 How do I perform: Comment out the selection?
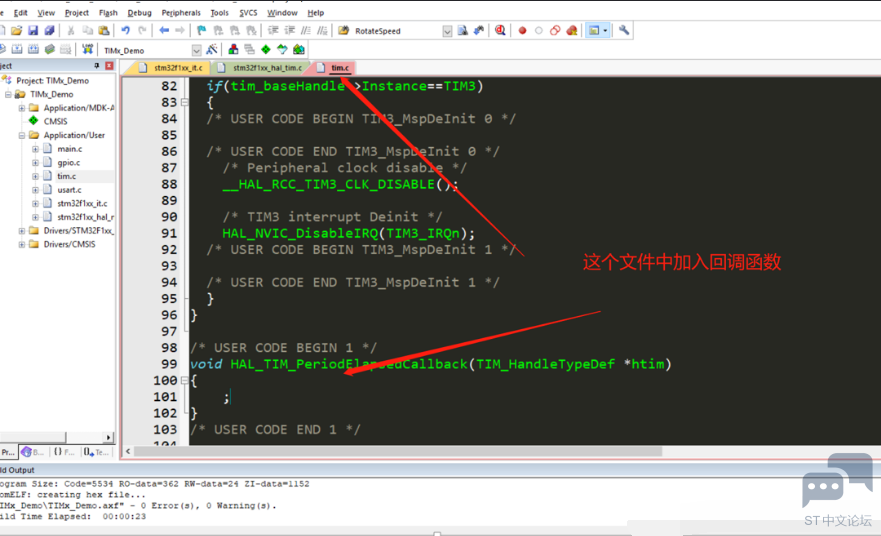click(x=306, y=30)
